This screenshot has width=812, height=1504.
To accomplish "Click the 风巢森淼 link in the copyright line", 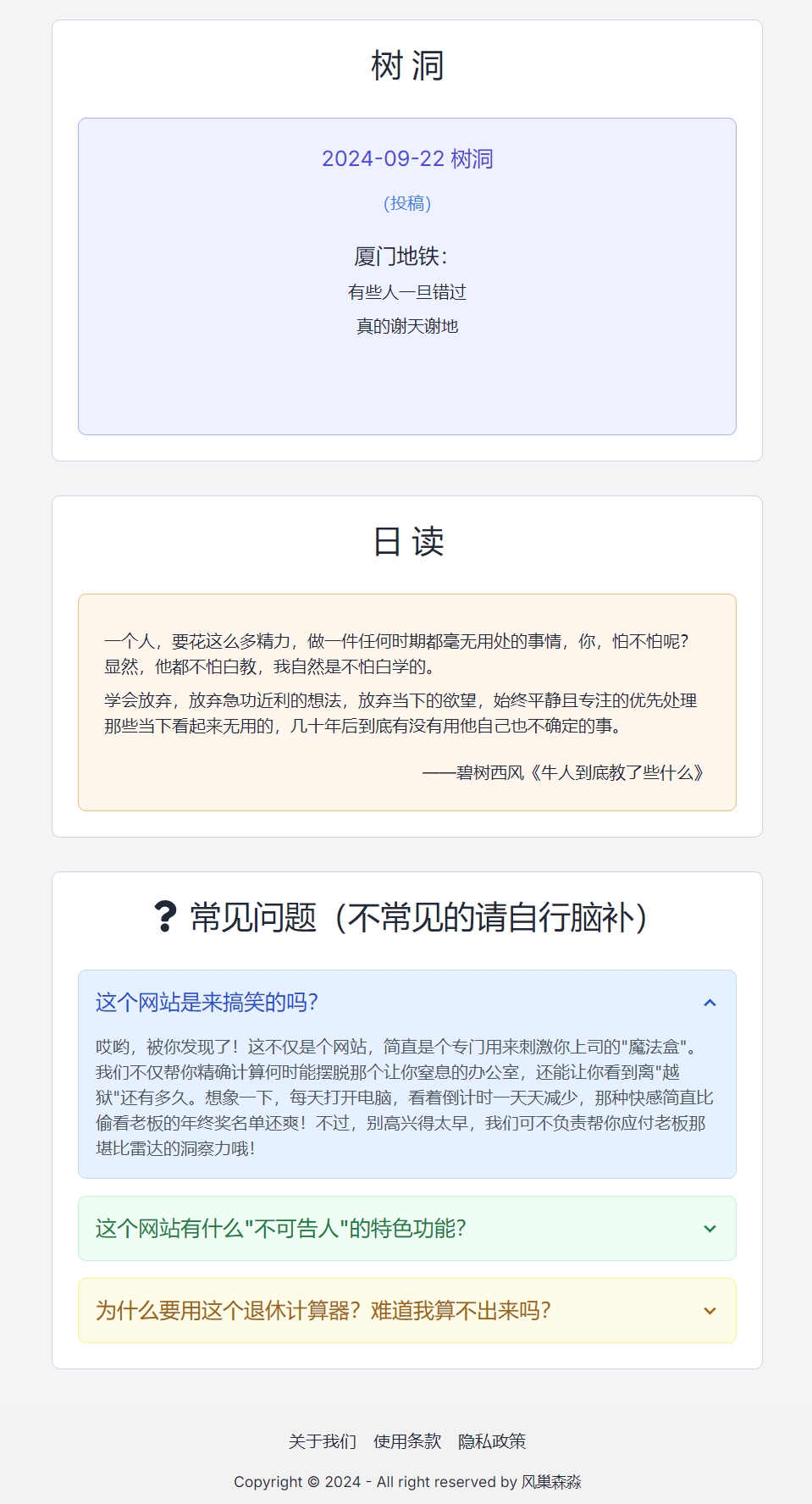I will click(x=551, y=1482).
